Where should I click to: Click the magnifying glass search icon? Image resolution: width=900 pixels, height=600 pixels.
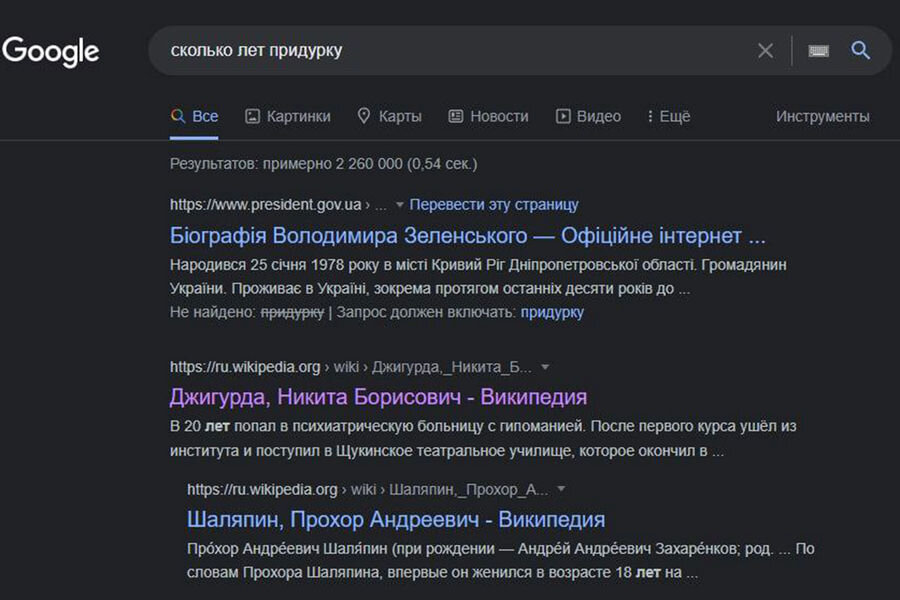tap(860, 51)
